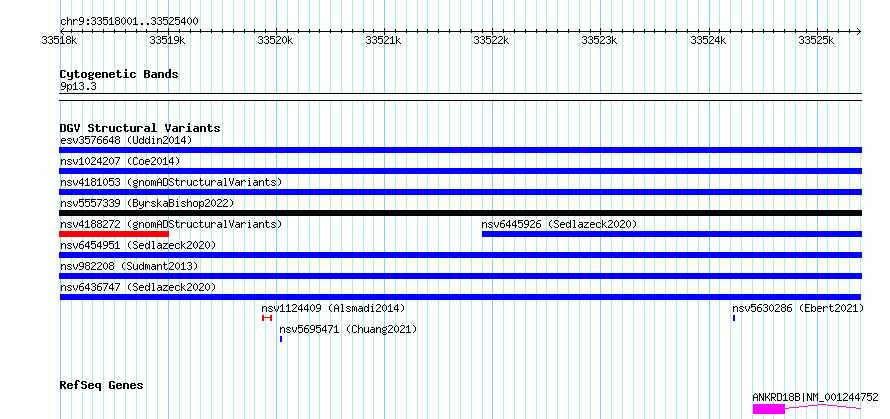Open nsv4181053 (gnomADStructuralVariants) label
The image size is (890, 419).
tap(171, 182)
